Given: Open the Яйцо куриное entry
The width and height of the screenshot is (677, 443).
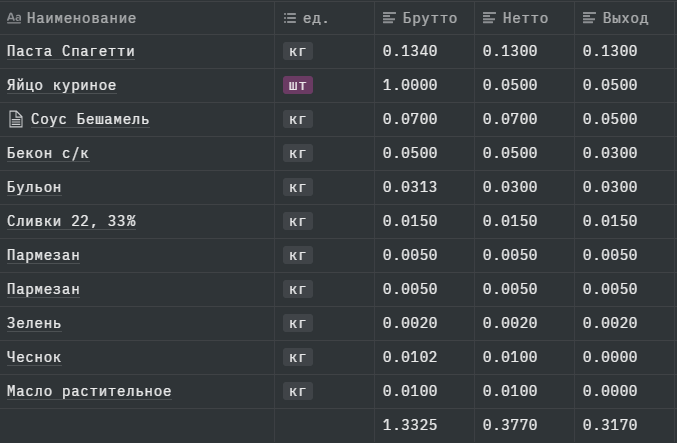Looking at the screenshot, I should [x=61, y=85].
